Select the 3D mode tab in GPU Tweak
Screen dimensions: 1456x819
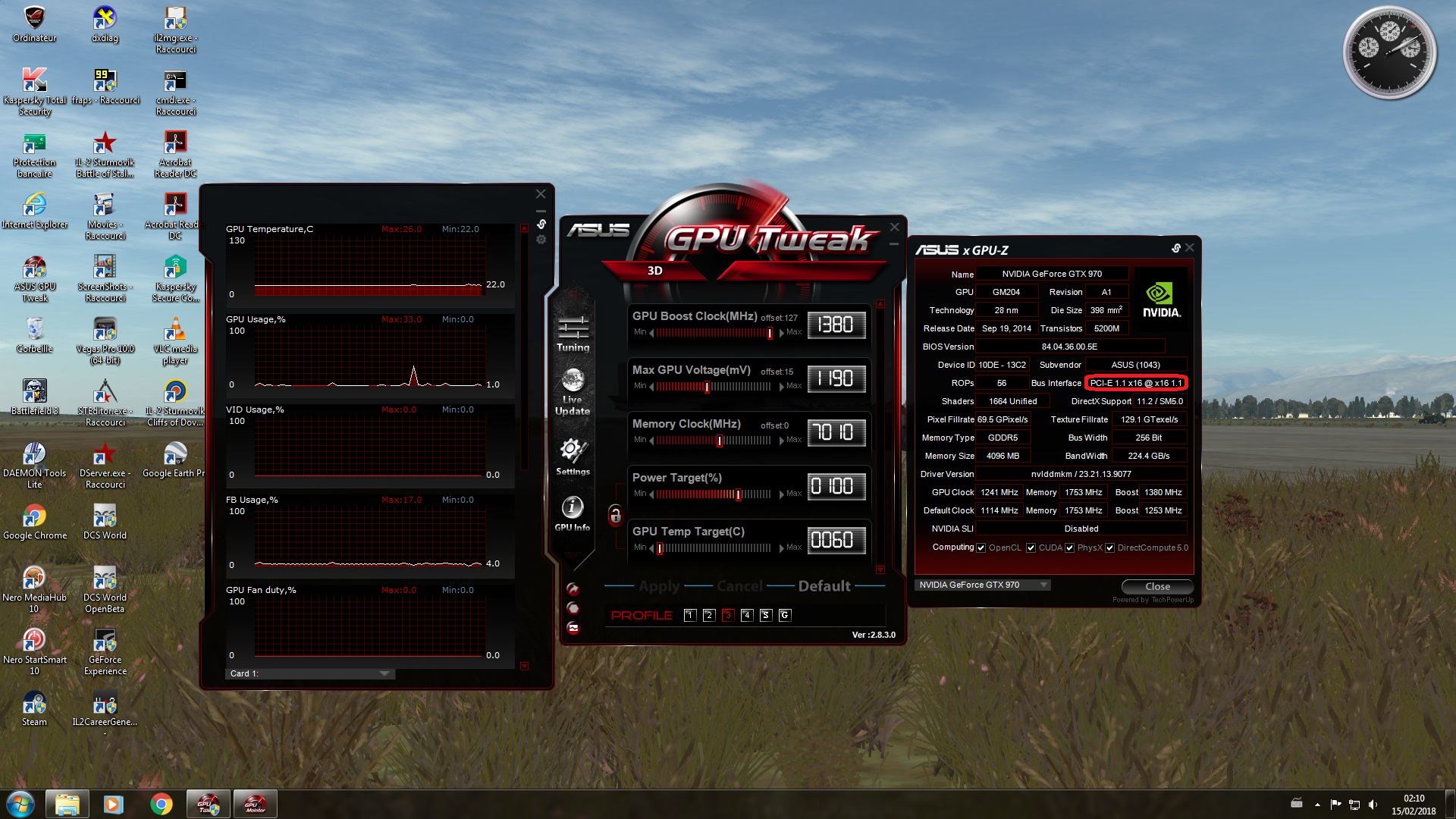point(655,271)
